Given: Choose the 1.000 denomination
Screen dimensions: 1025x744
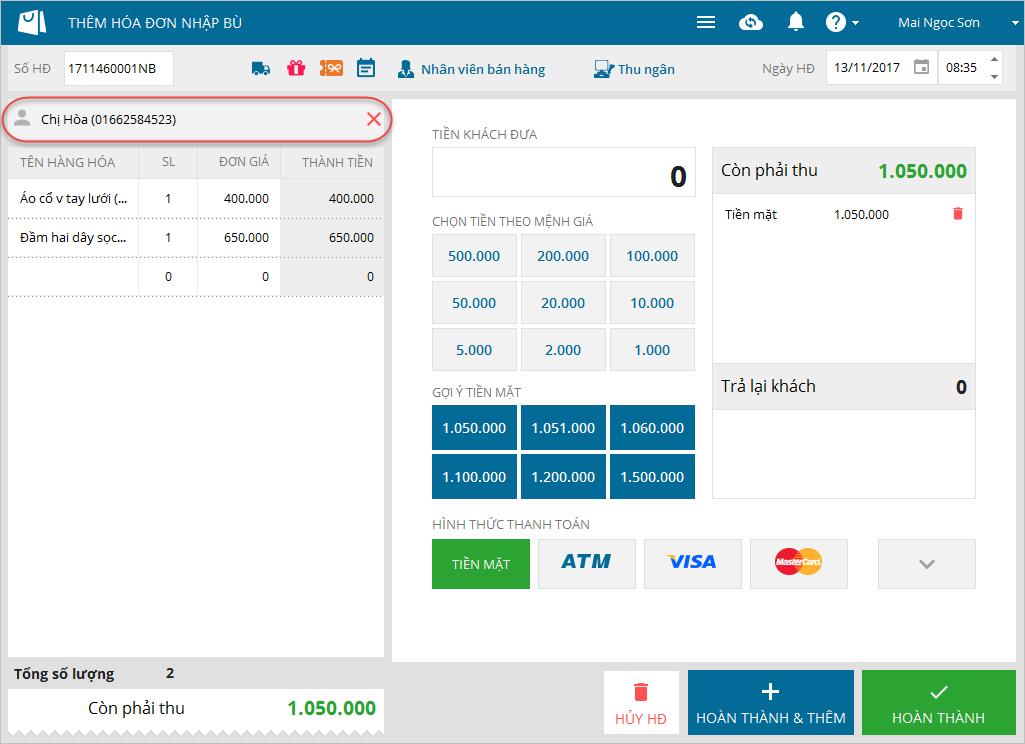Looking at the screenshot, I should 652,350.
